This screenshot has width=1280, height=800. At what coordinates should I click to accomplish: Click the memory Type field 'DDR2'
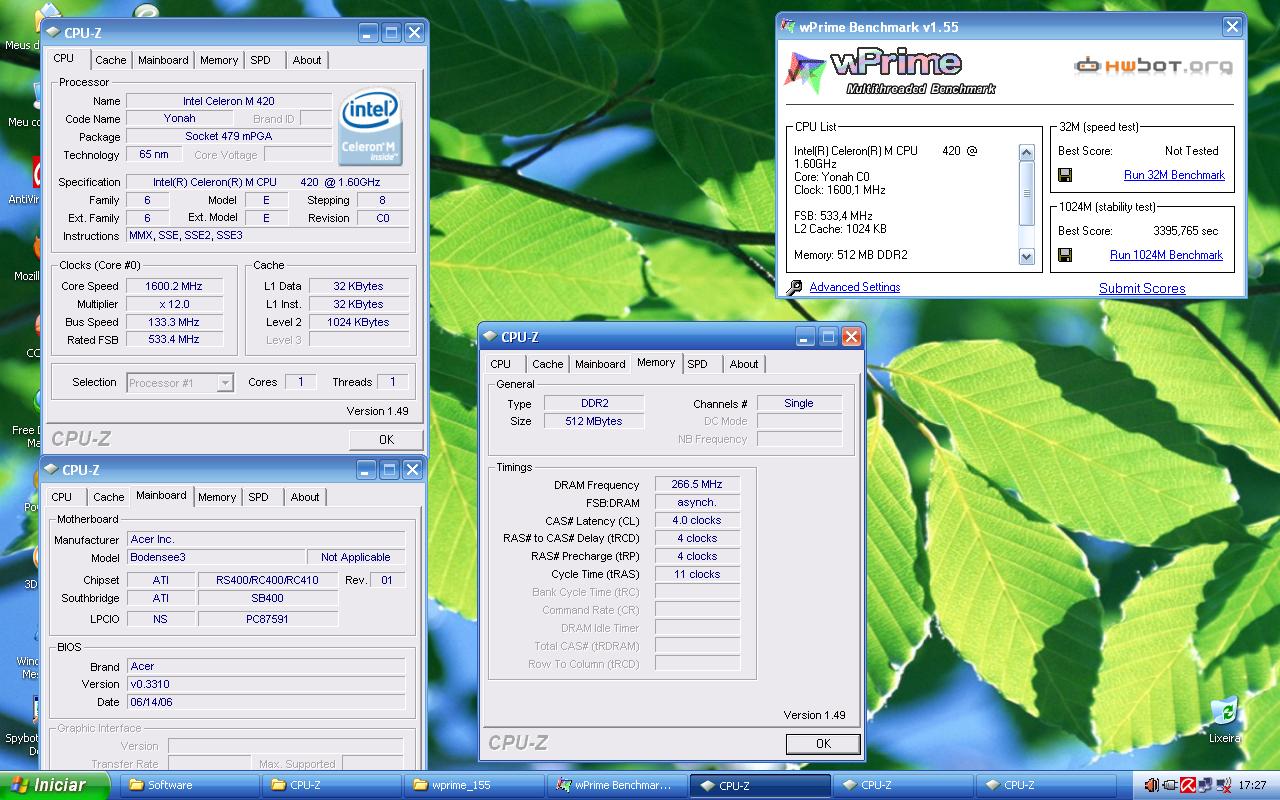(x=594, y=403)
